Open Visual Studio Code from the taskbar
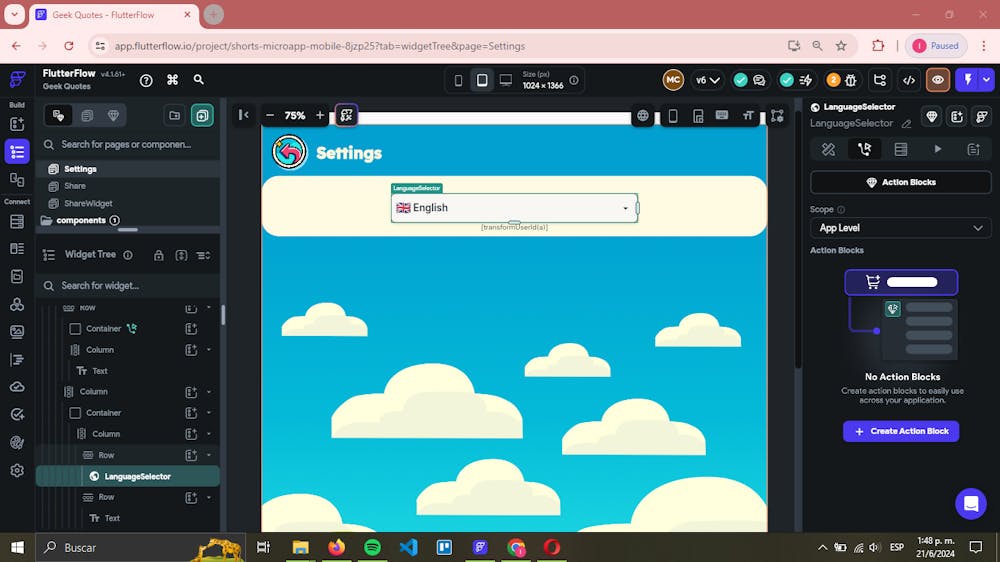Screen dimensions: 1000x562 pos(408,547)
